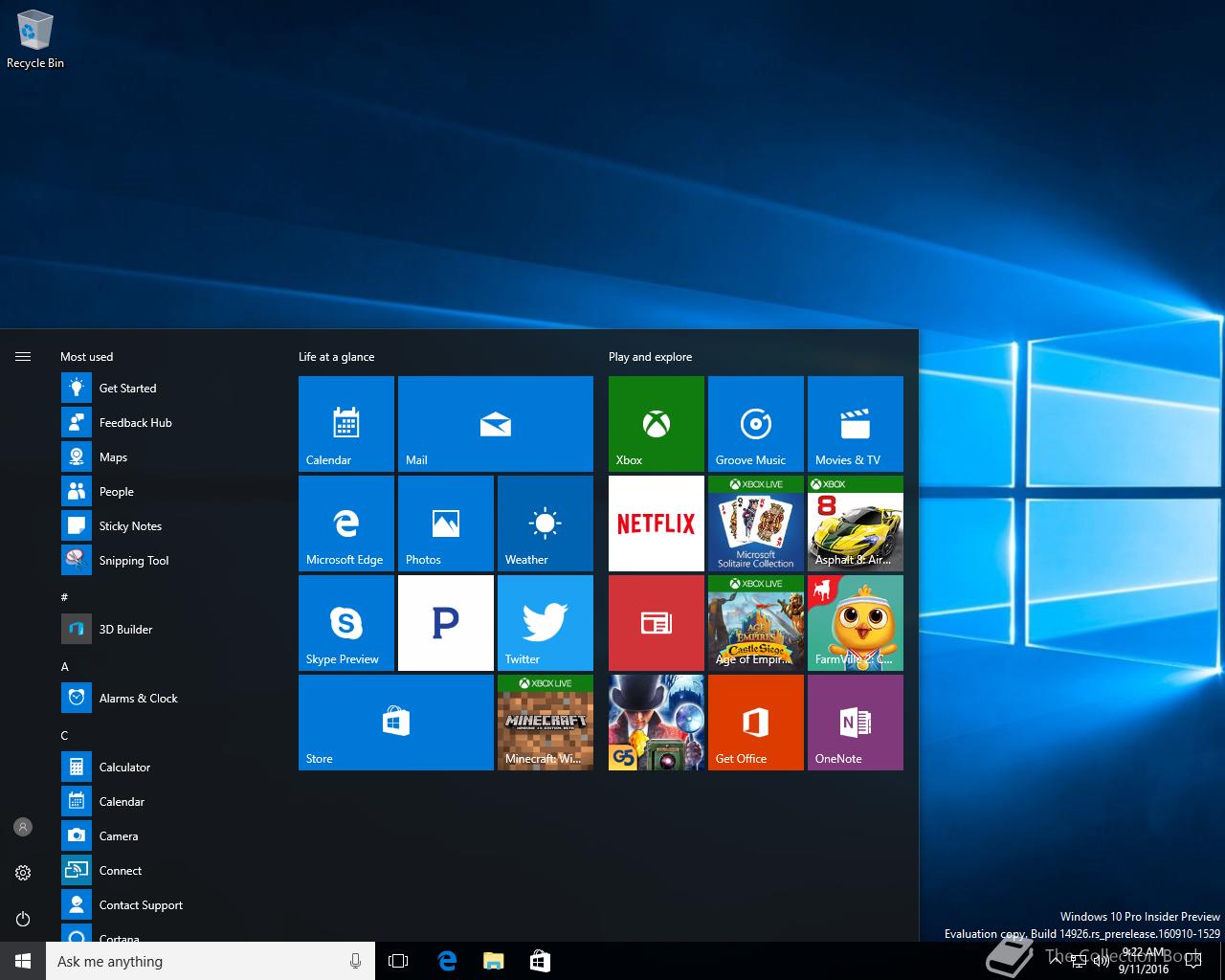The height and width of the screenshot is (980, 1225).
Task: Open the People app entry
Action: pyautogui.click(x=167, y=492)
